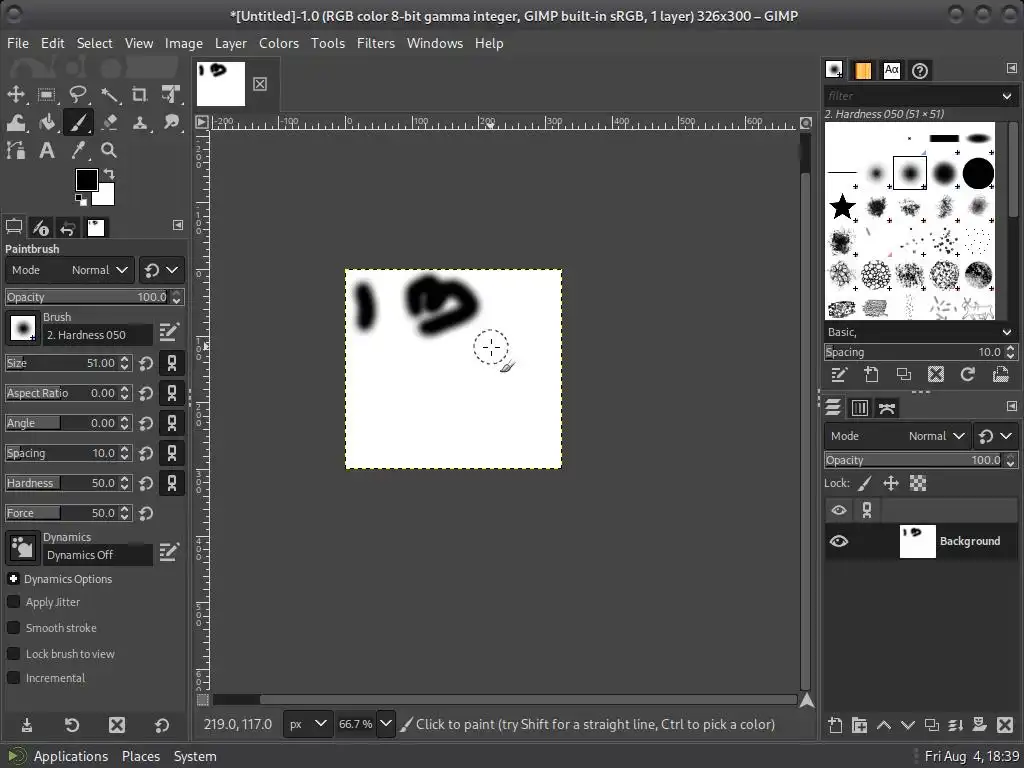Switch to the Patterns tab
Screen dimensions: 1024x768
(x=863, y=71)
